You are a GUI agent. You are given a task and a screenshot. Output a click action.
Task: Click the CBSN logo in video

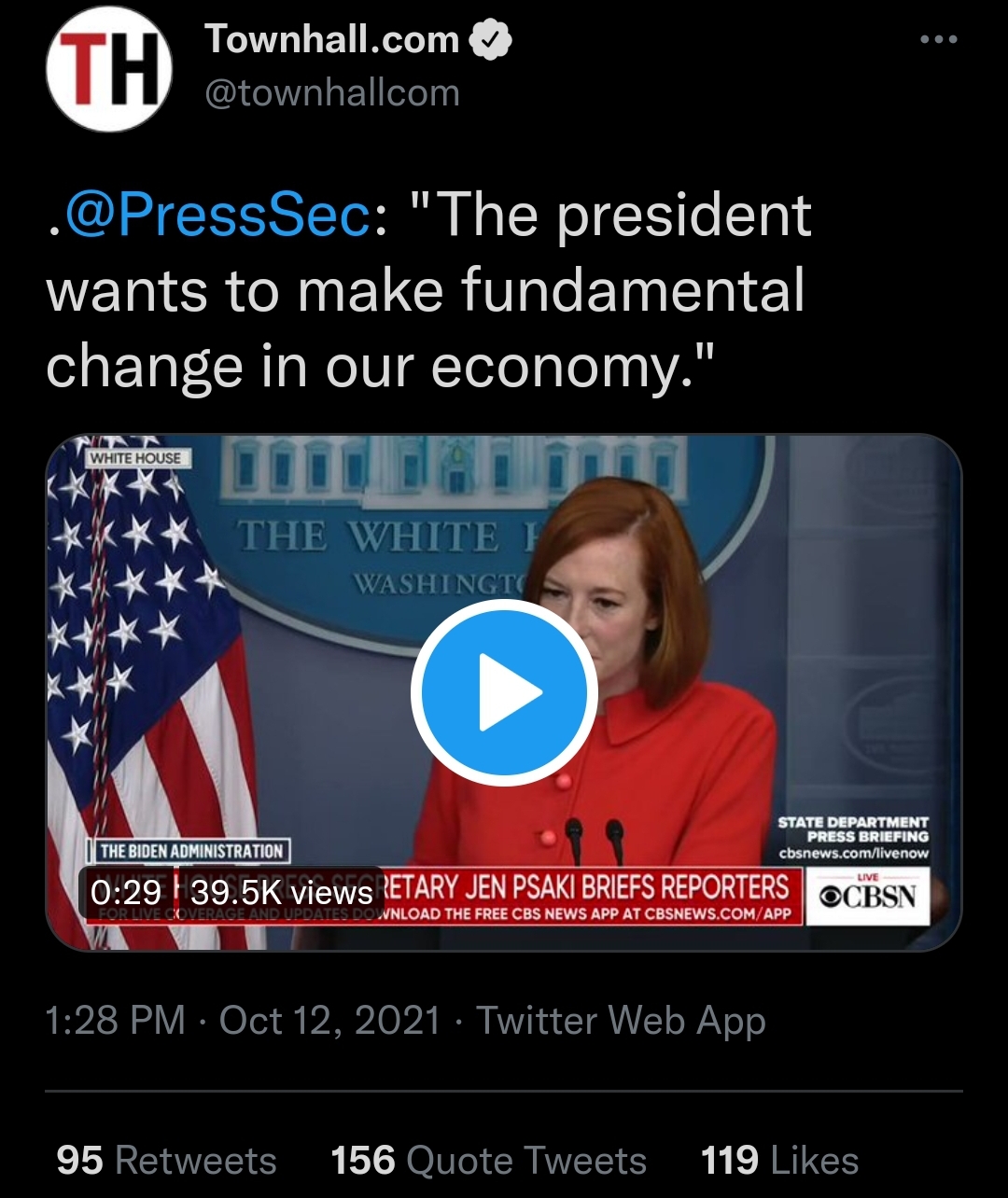867,896
